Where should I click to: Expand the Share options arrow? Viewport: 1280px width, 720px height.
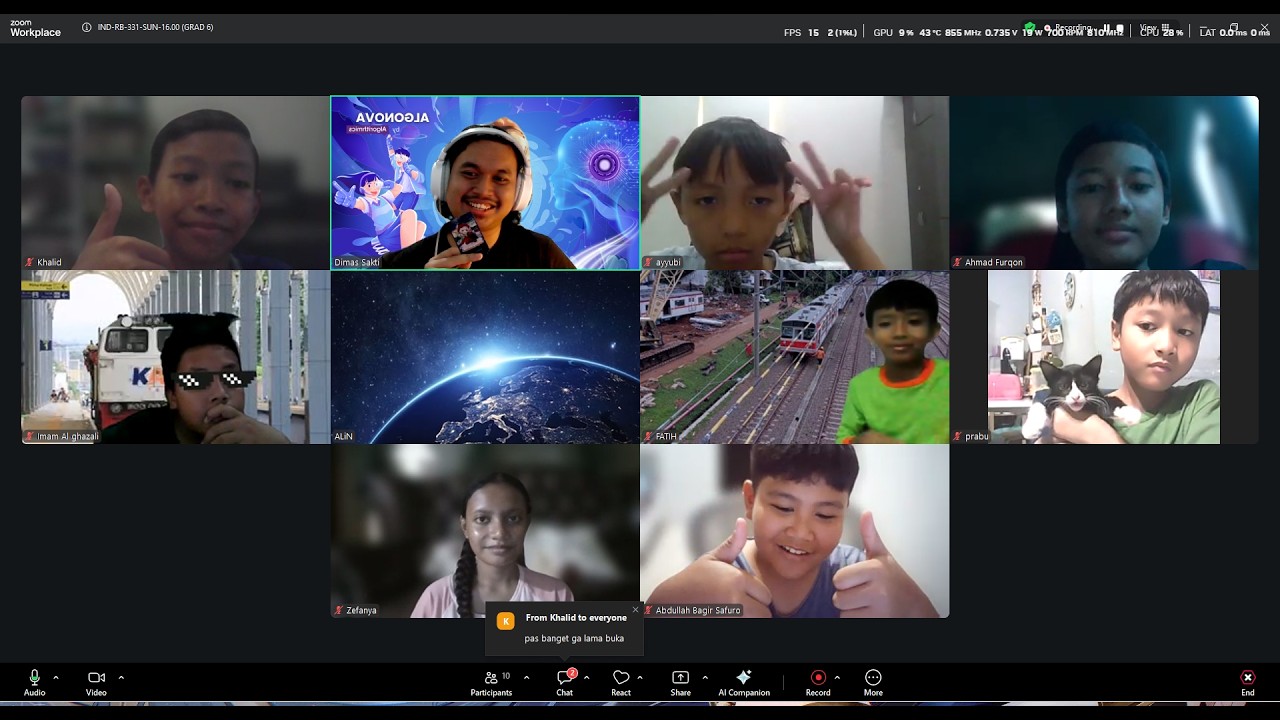tap(705, 677)
